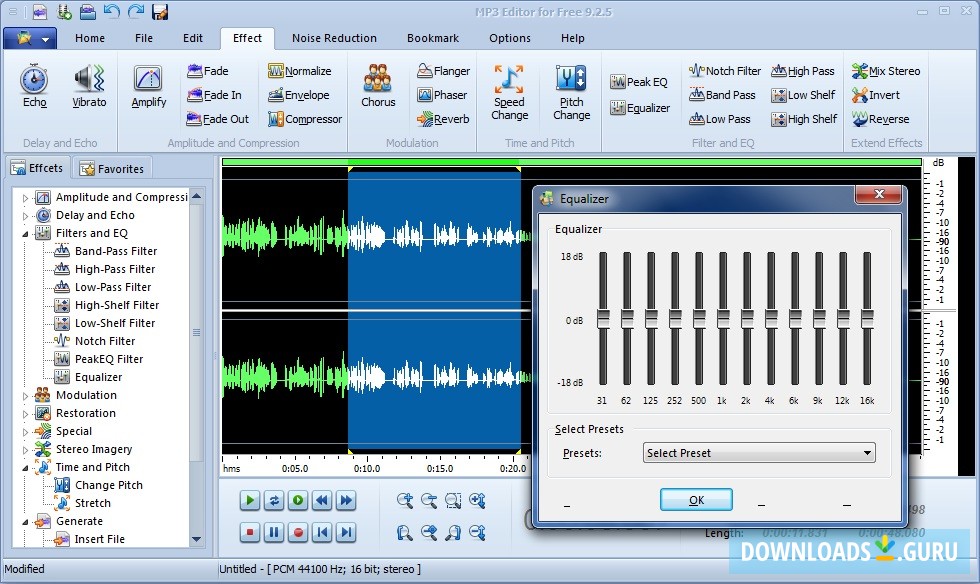
Task: Expand the Modulation tree node
Action: [27, 396]
